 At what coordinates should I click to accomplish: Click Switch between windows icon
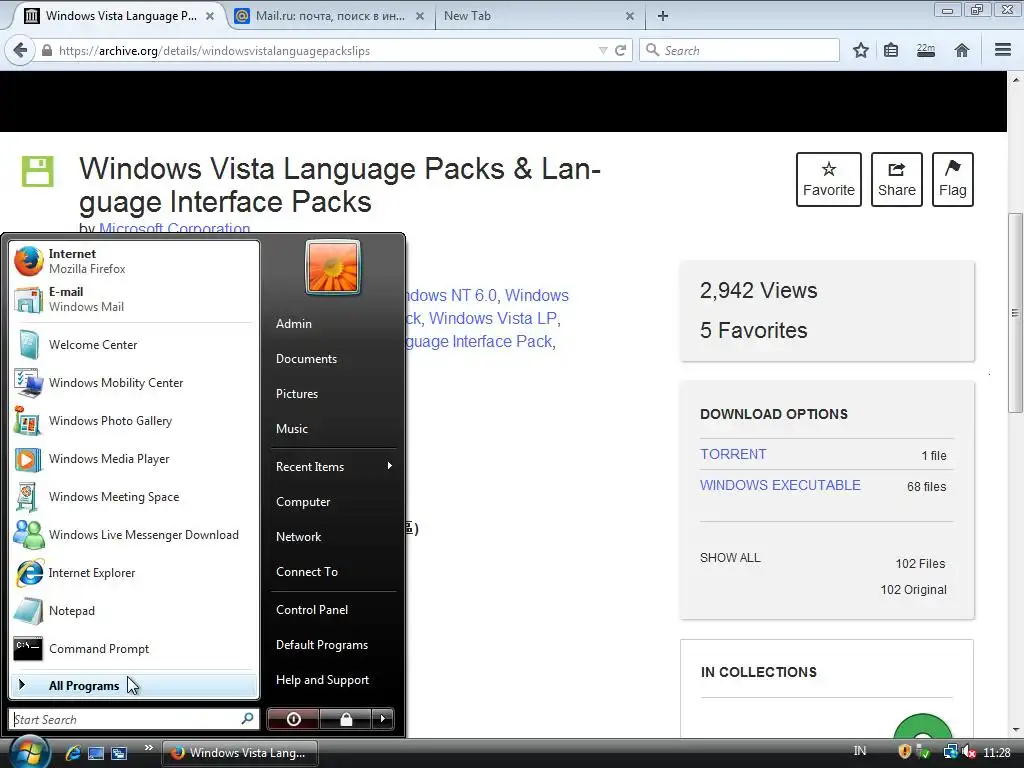119,753
